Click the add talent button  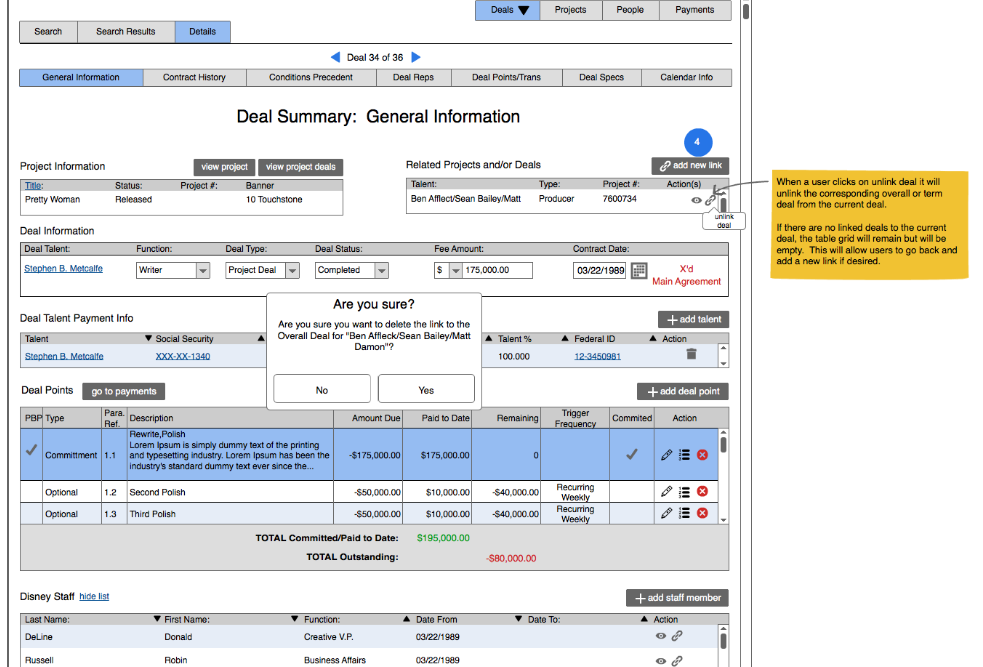coord(693,319)
